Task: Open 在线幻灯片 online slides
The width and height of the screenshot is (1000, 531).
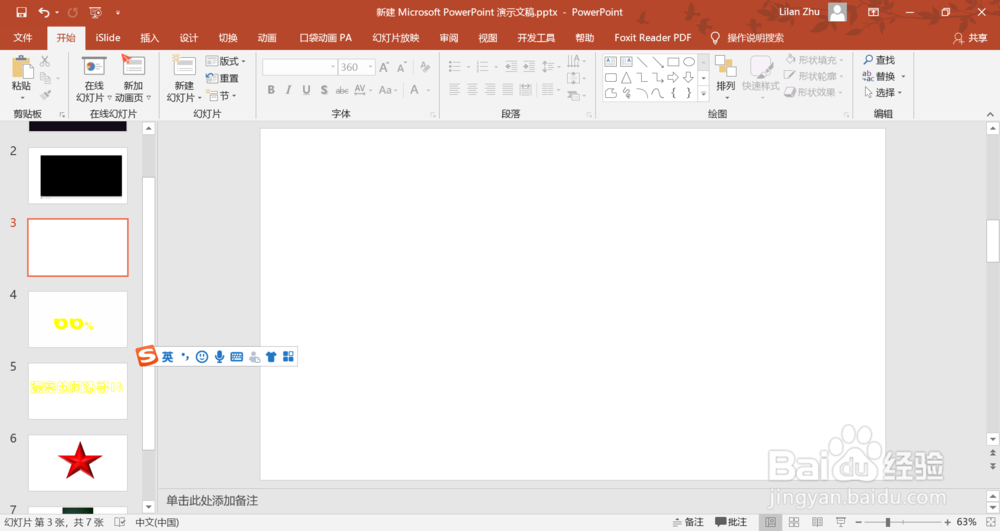Action: 94,79
